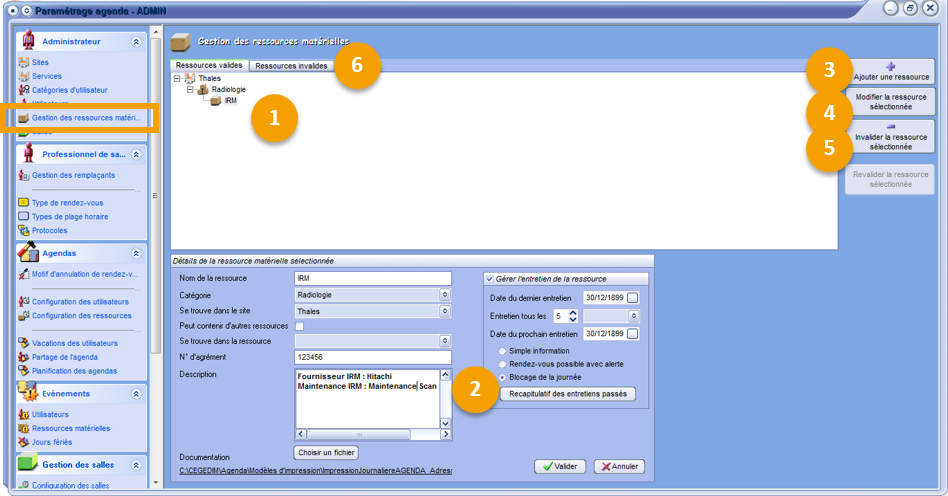Switch to the Ressources invalides tab
Viewport: 948px width, 496px height.
pyautogui.click(x=291, y=66)
